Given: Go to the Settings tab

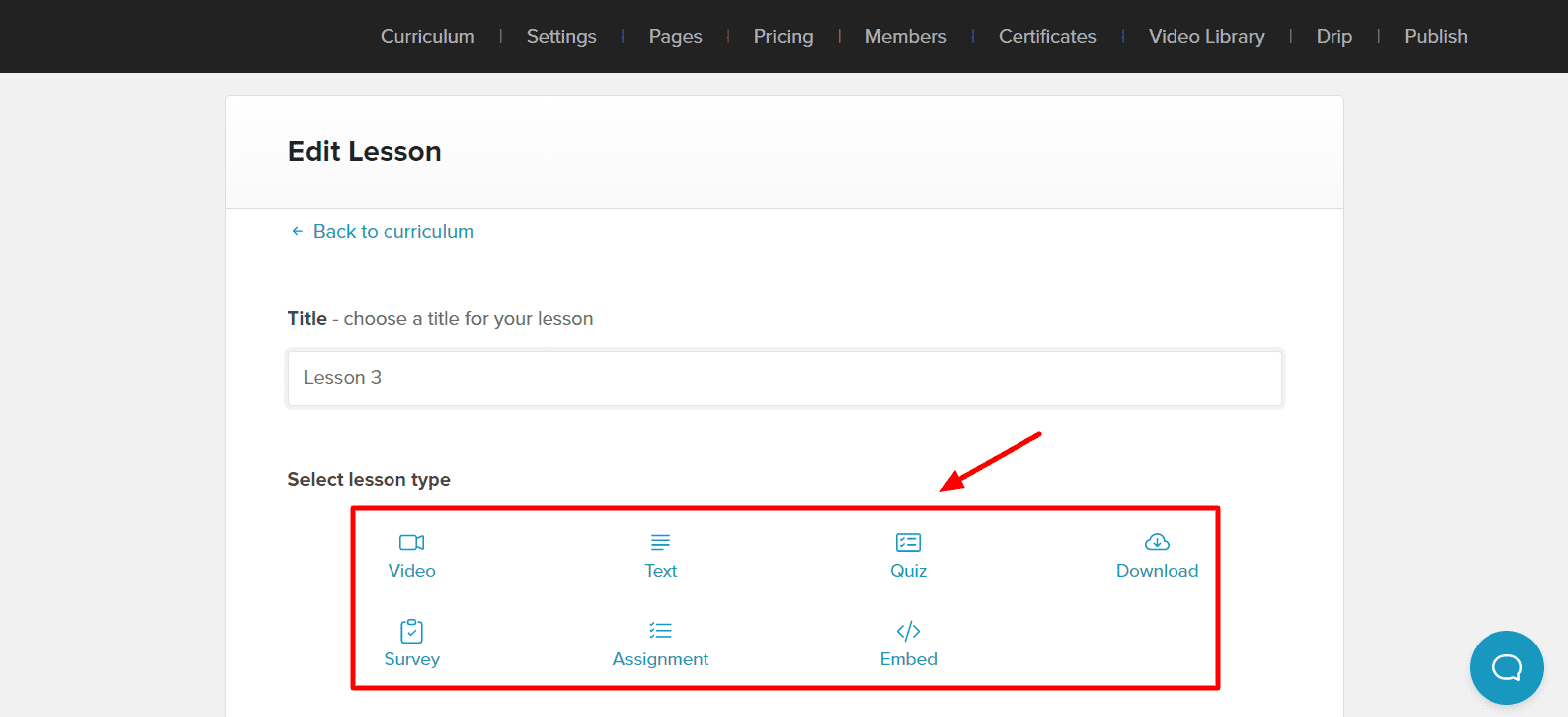Looking at the screenshot, I should pos(561,37).
